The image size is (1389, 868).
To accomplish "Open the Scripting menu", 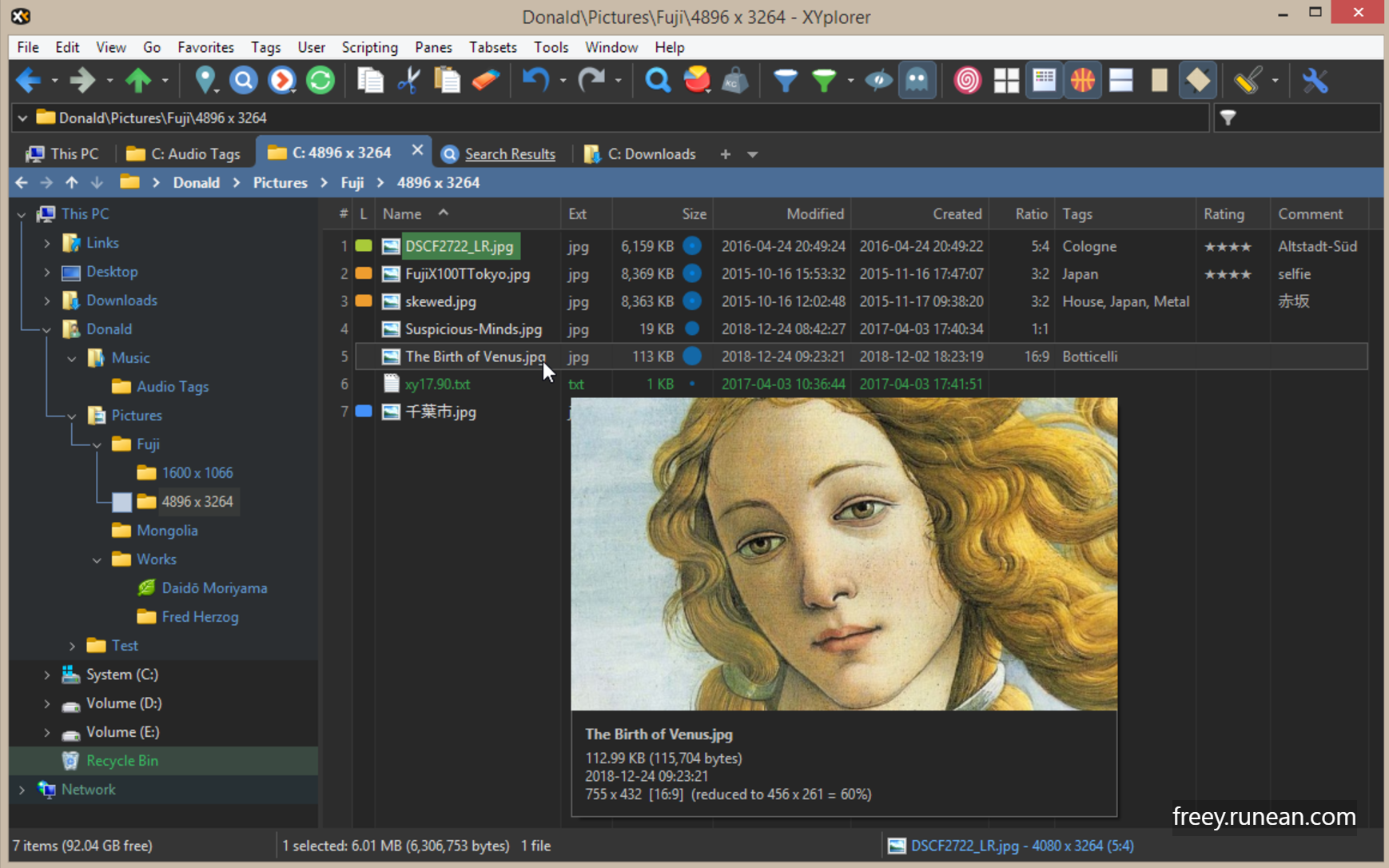I will [369, 47].
